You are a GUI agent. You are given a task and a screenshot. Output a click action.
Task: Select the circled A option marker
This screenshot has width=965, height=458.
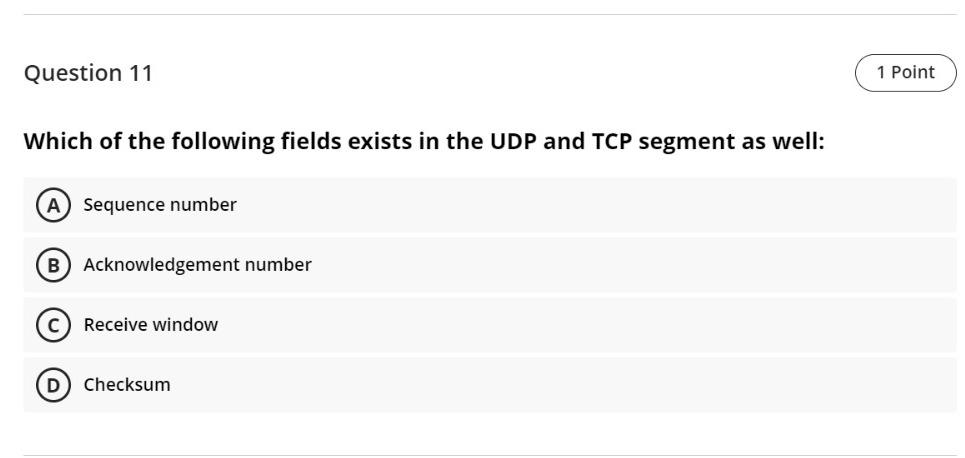click(x=53, y=205)
